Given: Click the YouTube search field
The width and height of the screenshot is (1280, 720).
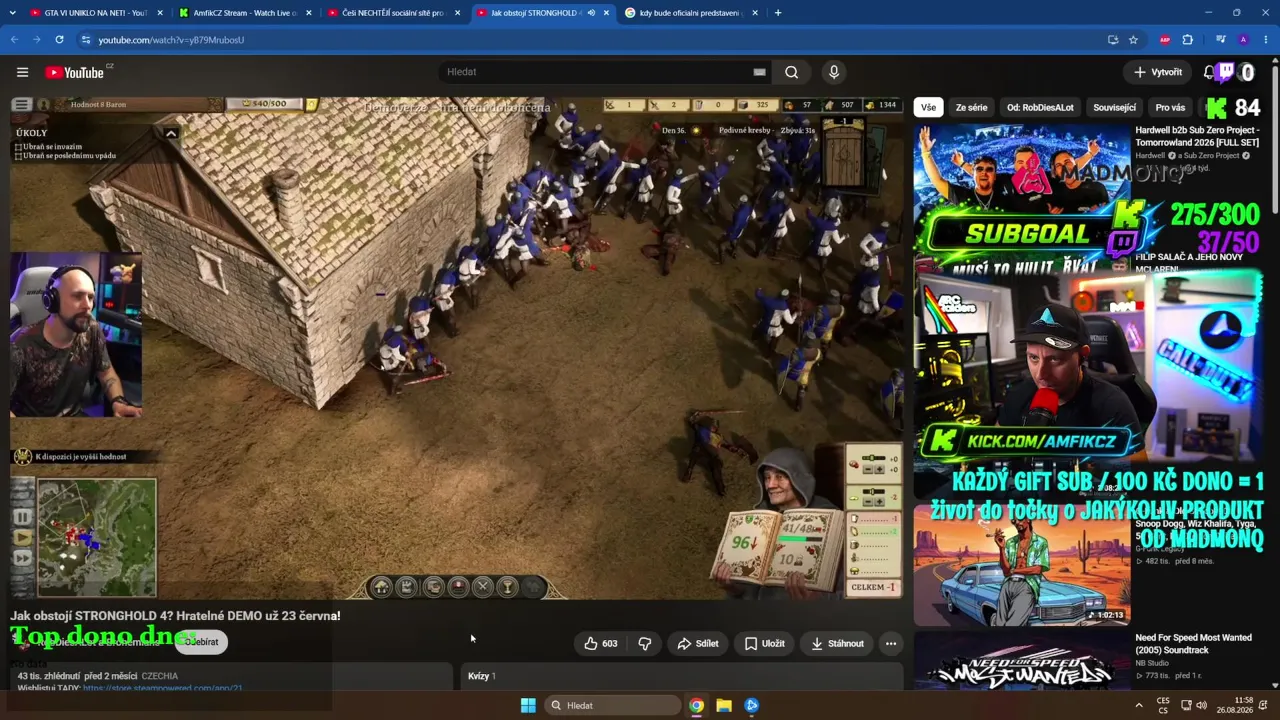Looking at the screenshot, I should click(595, 72).
